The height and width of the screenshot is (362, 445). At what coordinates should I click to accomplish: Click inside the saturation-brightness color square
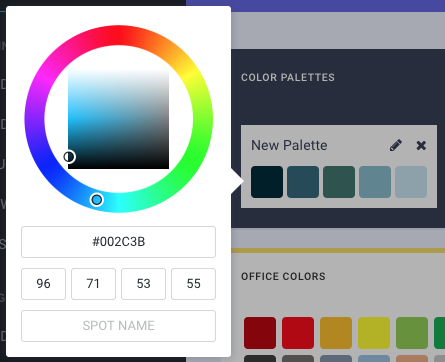click(118, 119)
